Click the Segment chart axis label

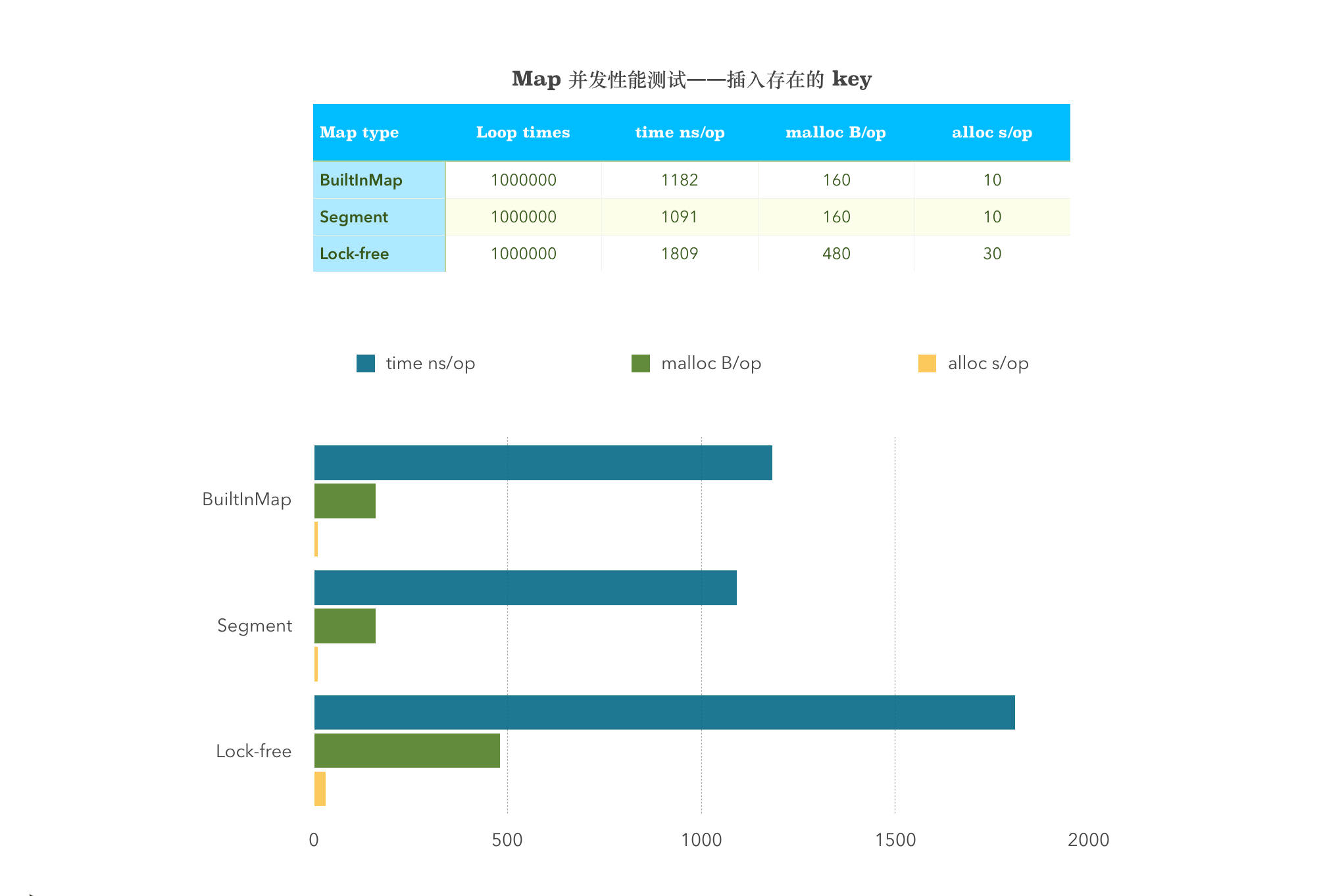coord(255,626)
